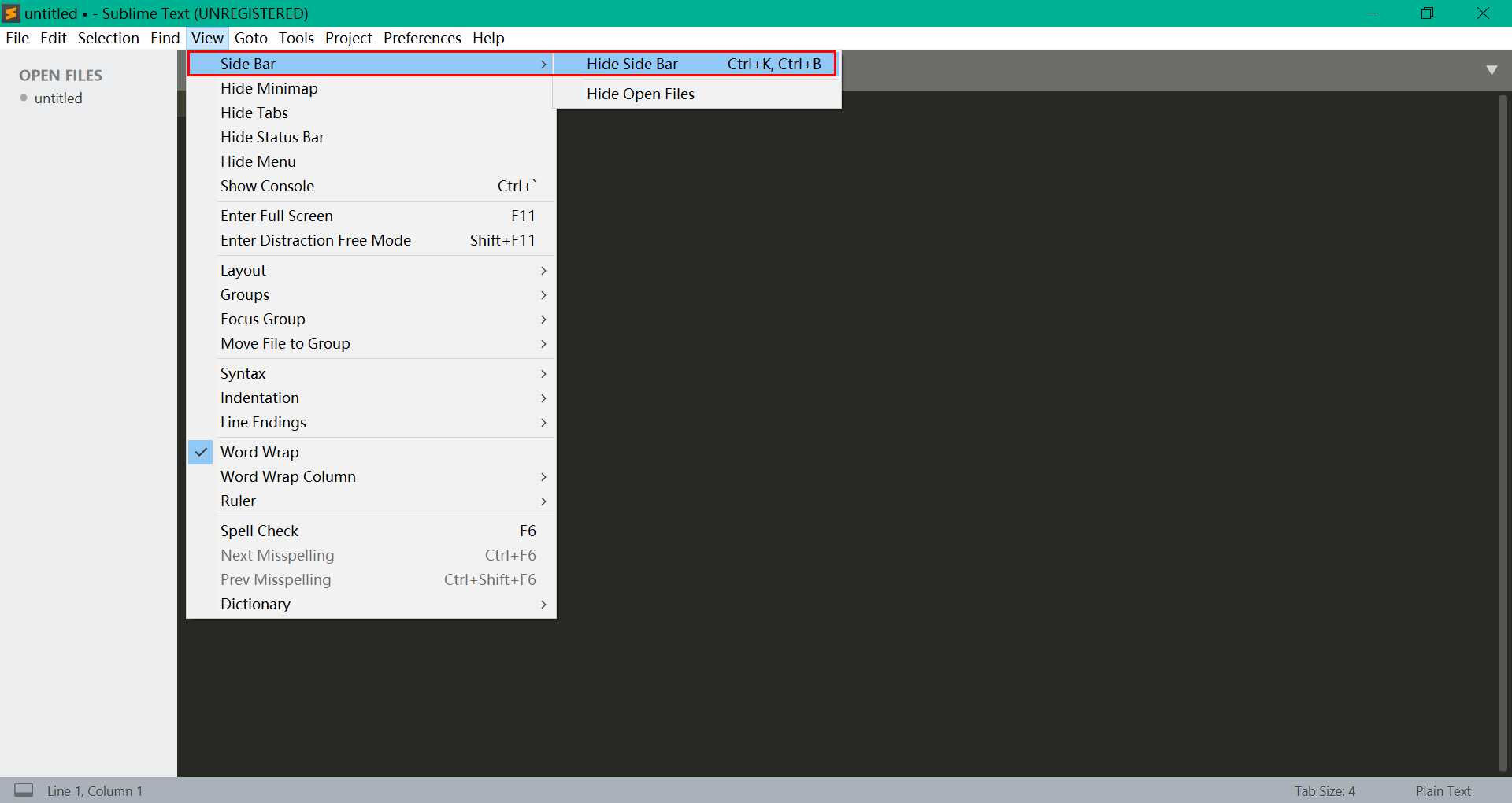This screenshot has height=803, width=1512.
Task: Toggle the side bar switch panel icon in status bar
Action: click(24, 790)
